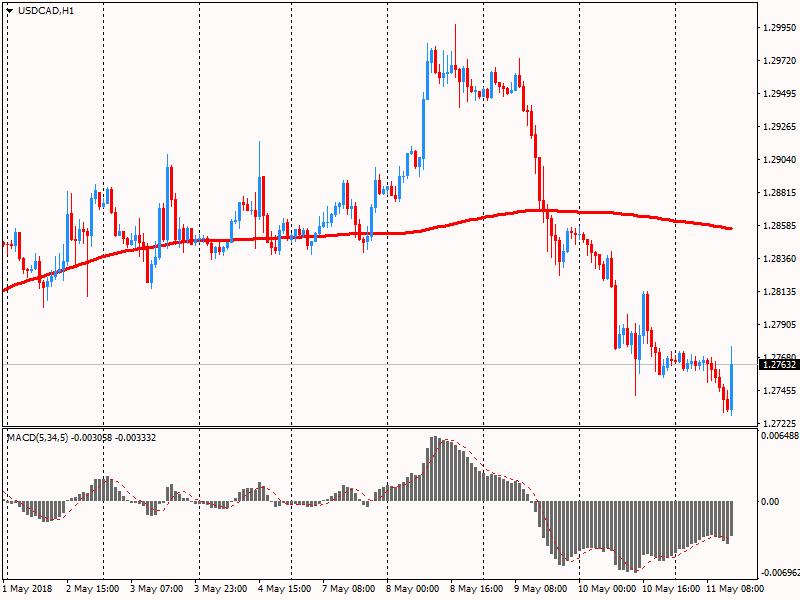Click the 1.29495 price axis label
This screenshot has height=600, width=800.
pos(779,93)
